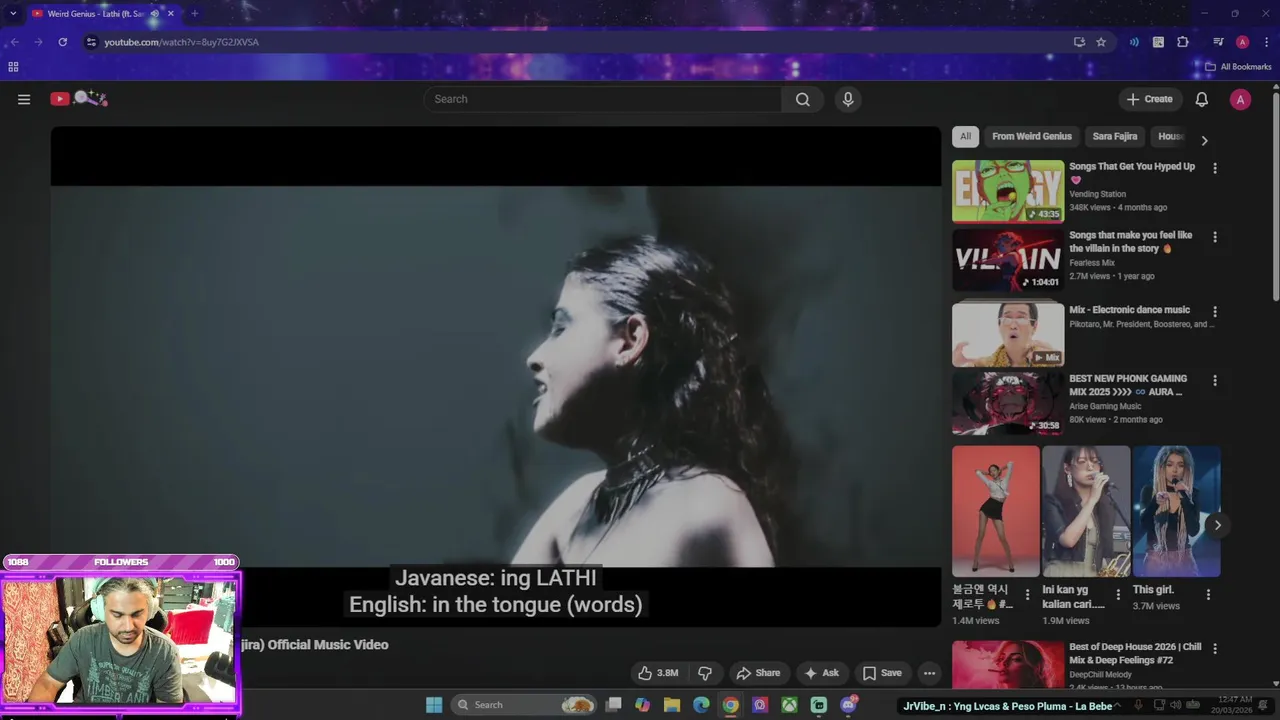The width and height of the screenshot is (1280, 720).
Task: Open the PHONK GAMING MIX thumbnail
Action: click(x=1008, y=404)
